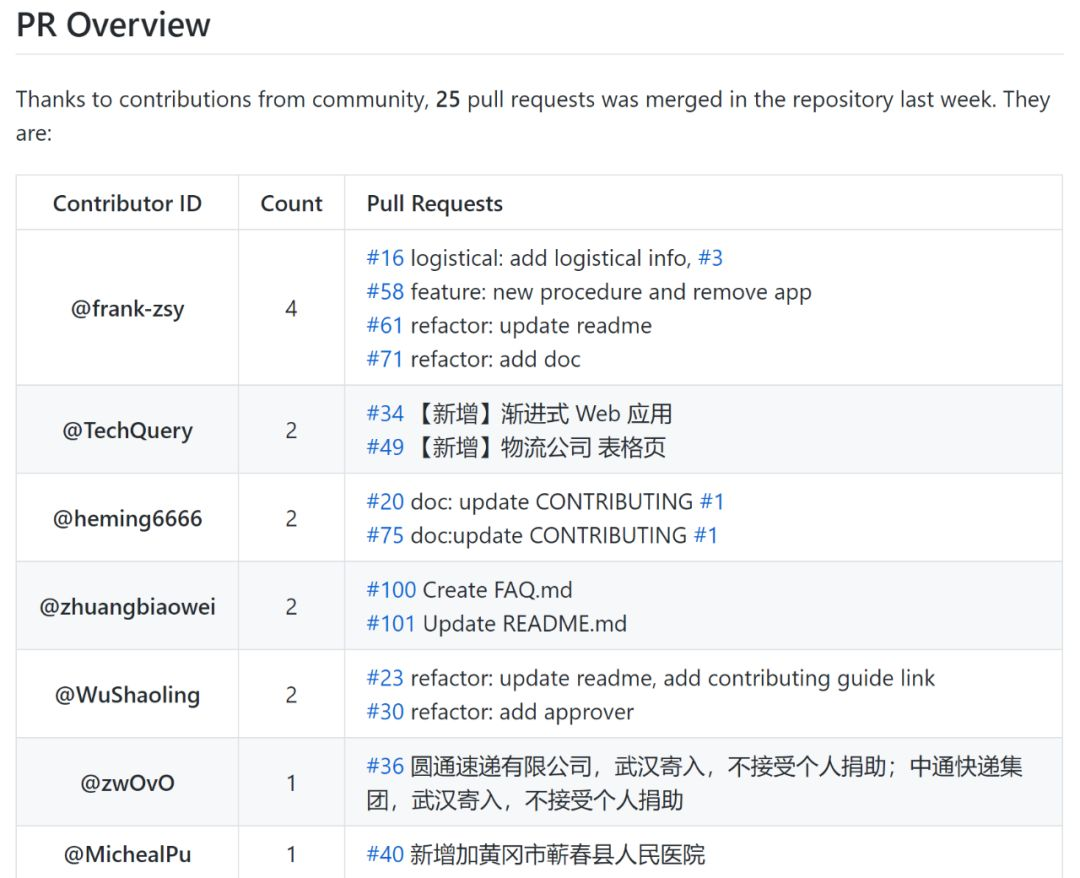Open pull request #30 link

click(x=385, y=711)
